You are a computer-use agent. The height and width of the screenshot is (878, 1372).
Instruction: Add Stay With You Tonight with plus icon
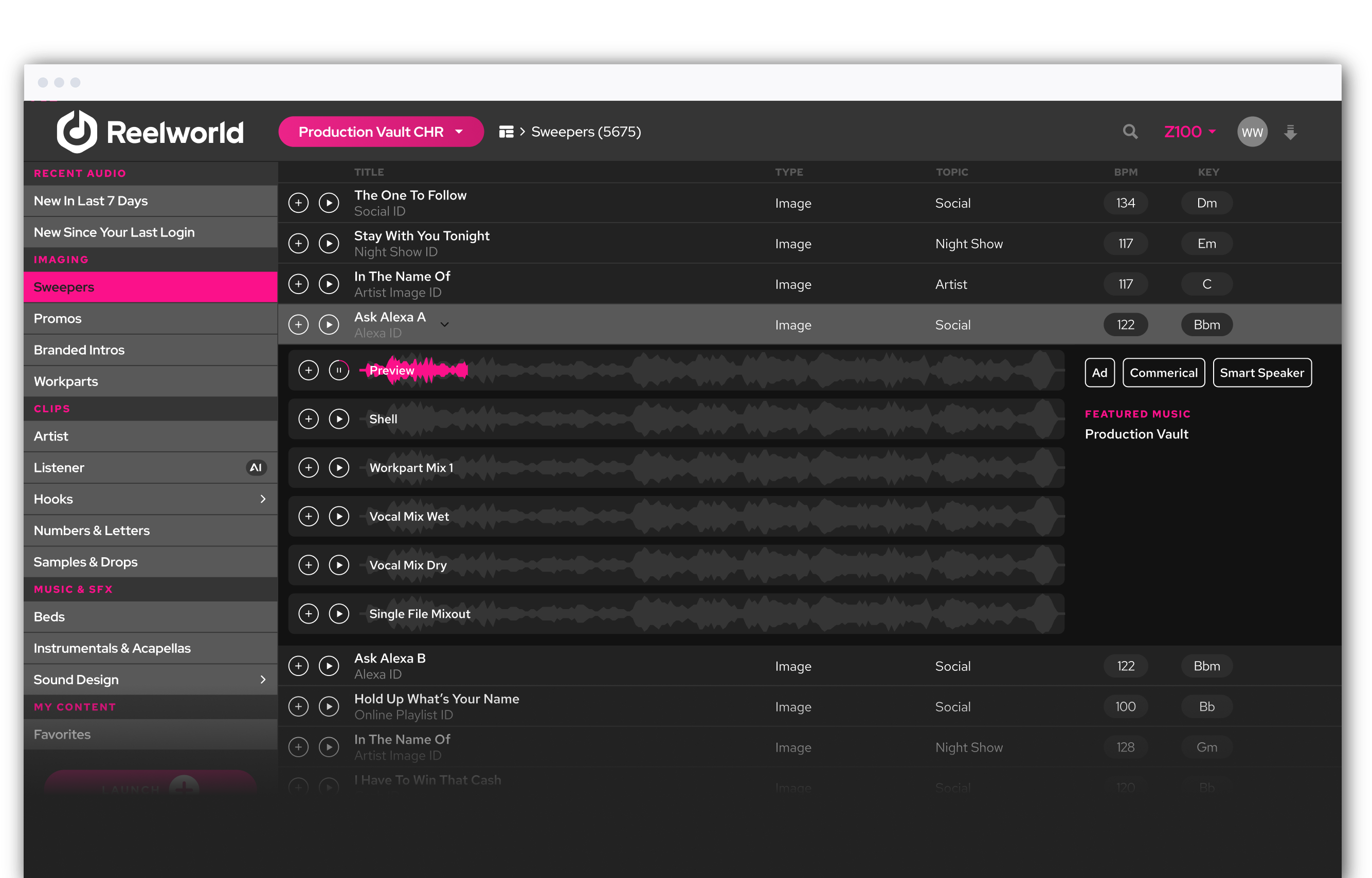coord(298,244)
